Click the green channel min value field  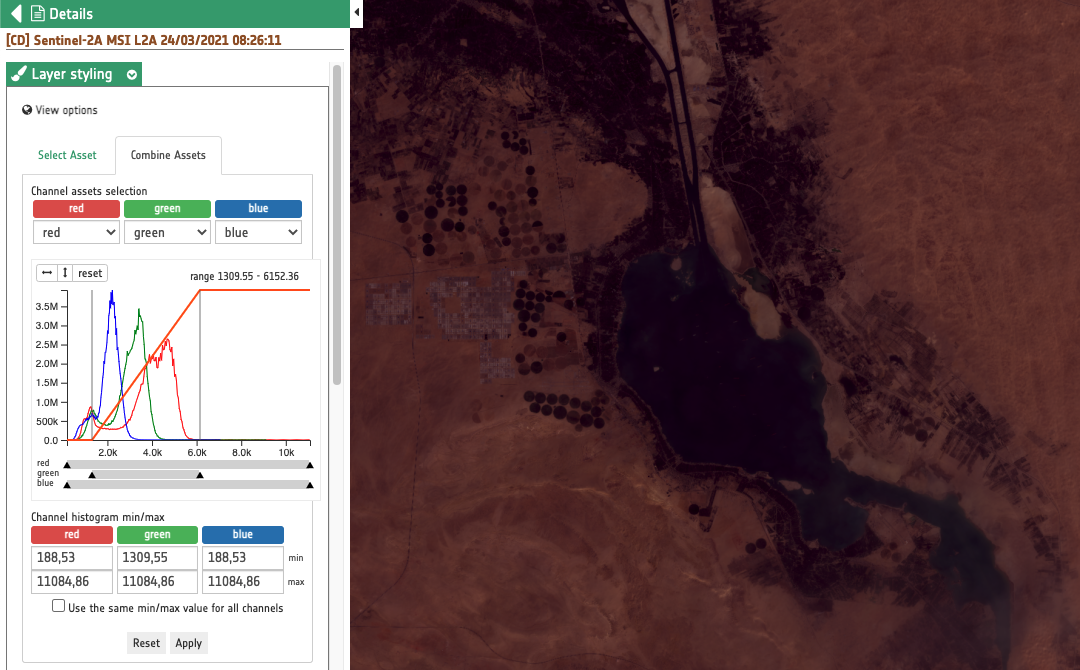point(156,557)
